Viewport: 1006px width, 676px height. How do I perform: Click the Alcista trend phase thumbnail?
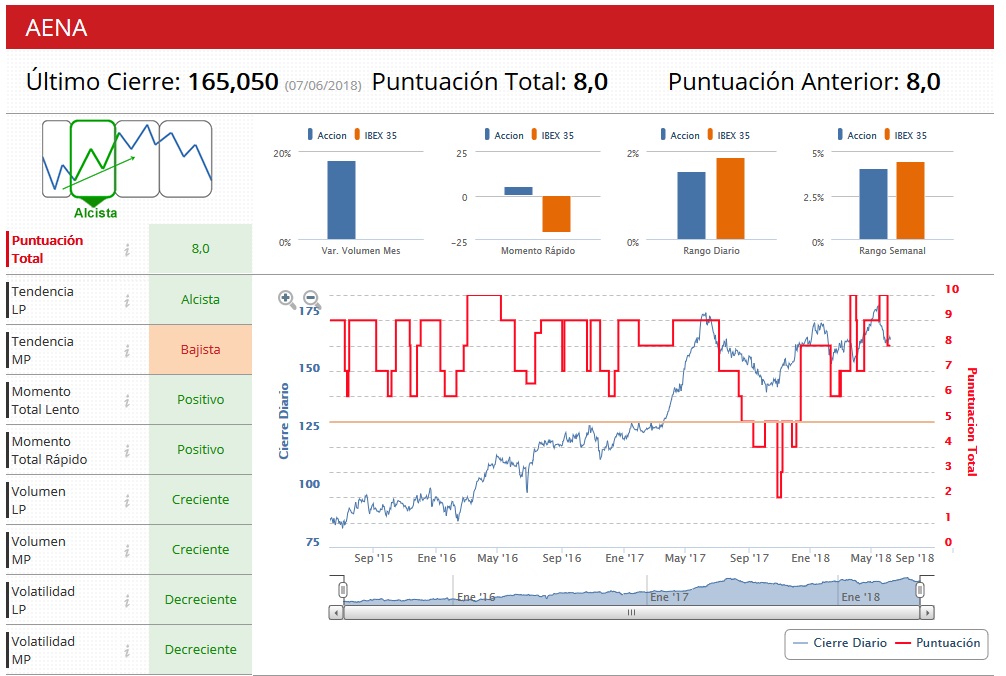point(93,158)
